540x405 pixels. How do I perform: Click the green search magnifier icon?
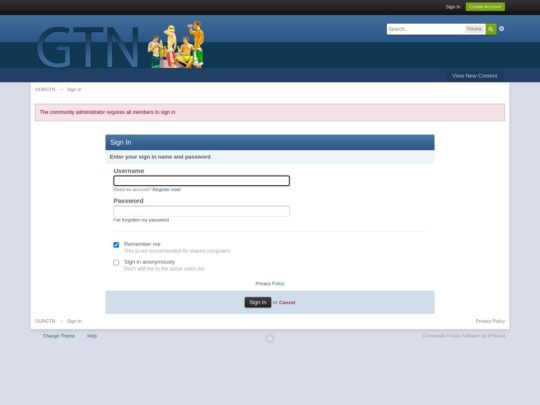tap(491, 29)
